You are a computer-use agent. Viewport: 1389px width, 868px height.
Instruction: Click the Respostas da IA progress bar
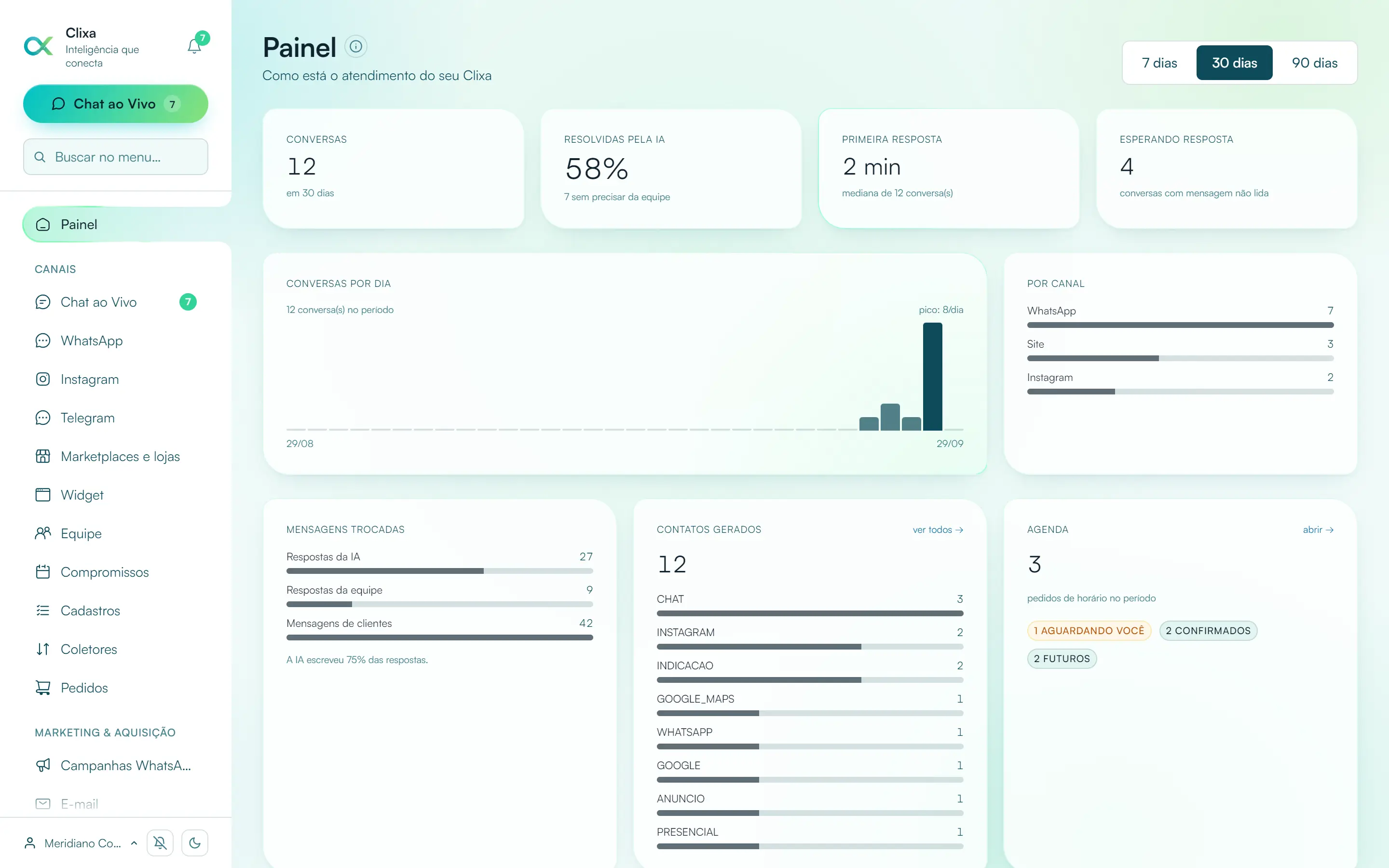pos(440,571)
